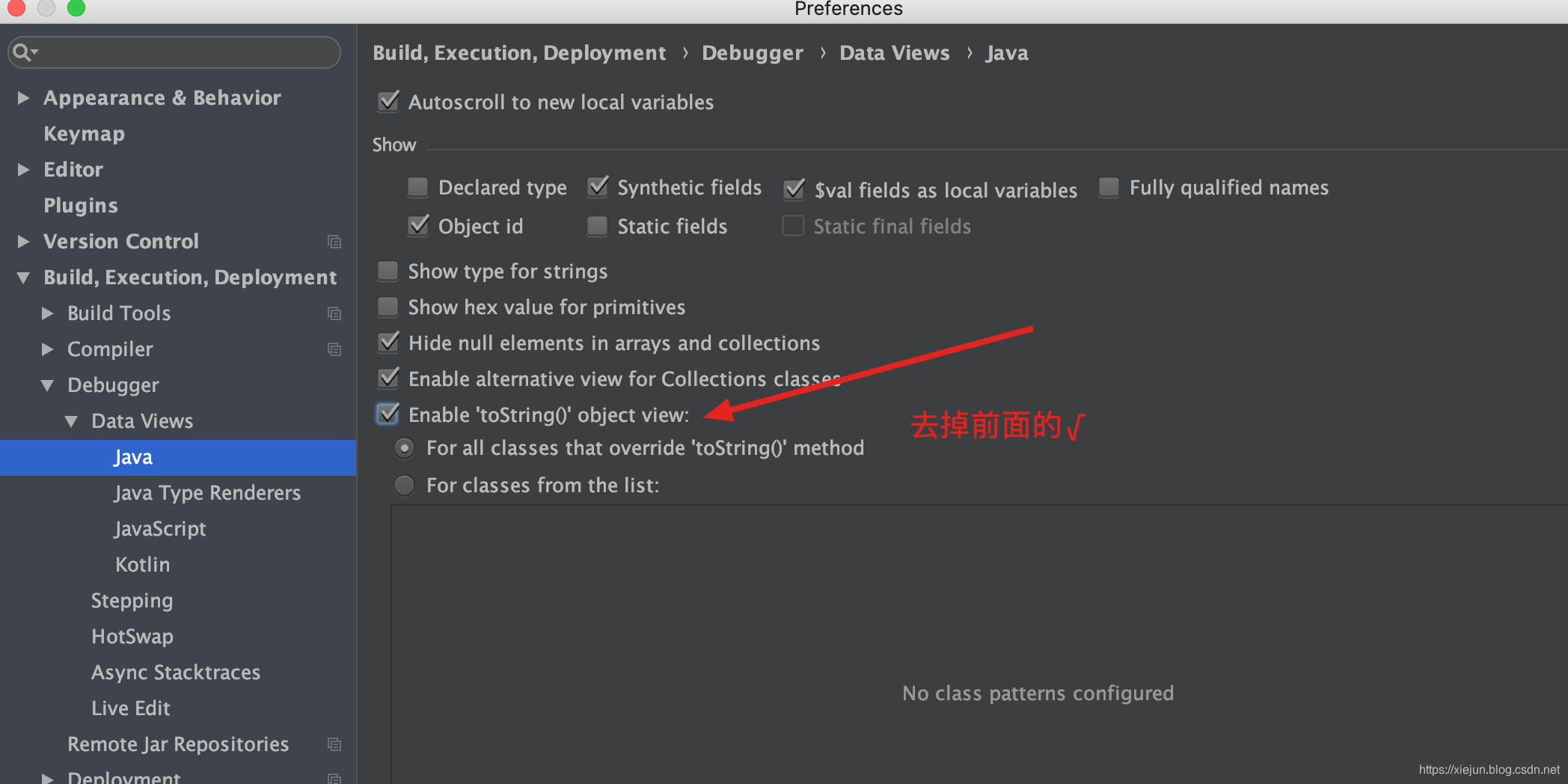Click Data Views in the breadcrumb path
The width and height of the screenshot is (1568, 784).
(x=895, y=53)
